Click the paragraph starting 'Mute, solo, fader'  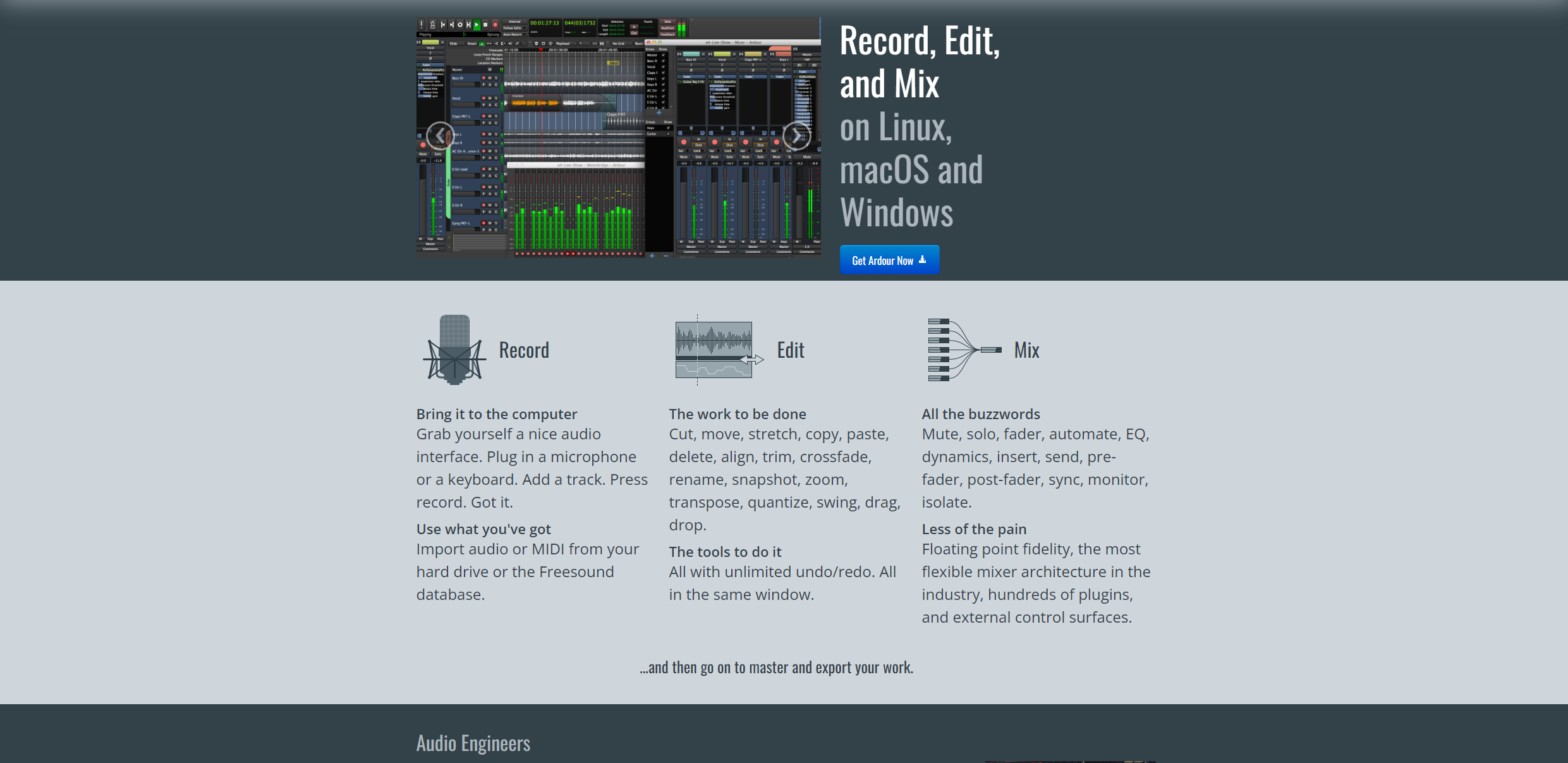(x=1036, y=468)
